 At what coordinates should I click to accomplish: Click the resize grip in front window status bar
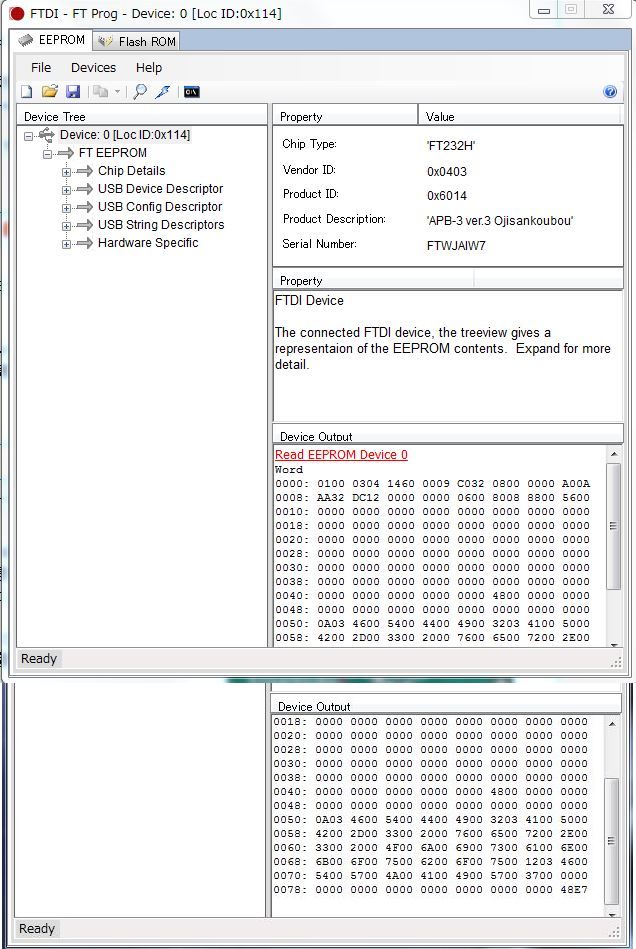[617, 662]
